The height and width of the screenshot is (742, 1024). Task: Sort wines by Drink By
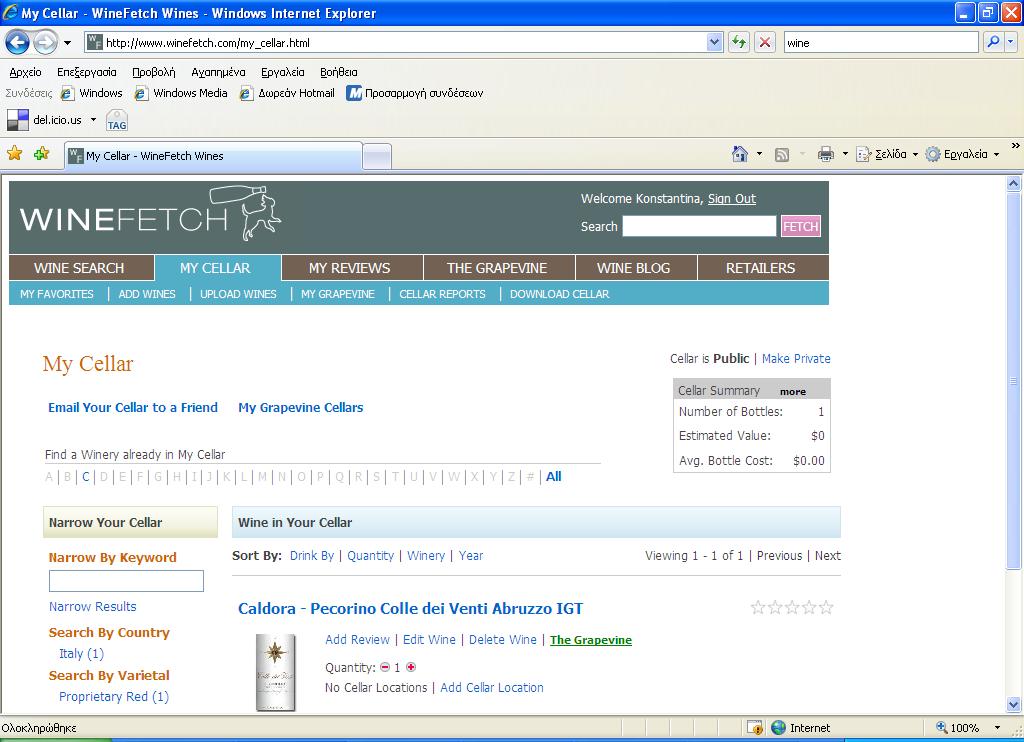point(312,556)
